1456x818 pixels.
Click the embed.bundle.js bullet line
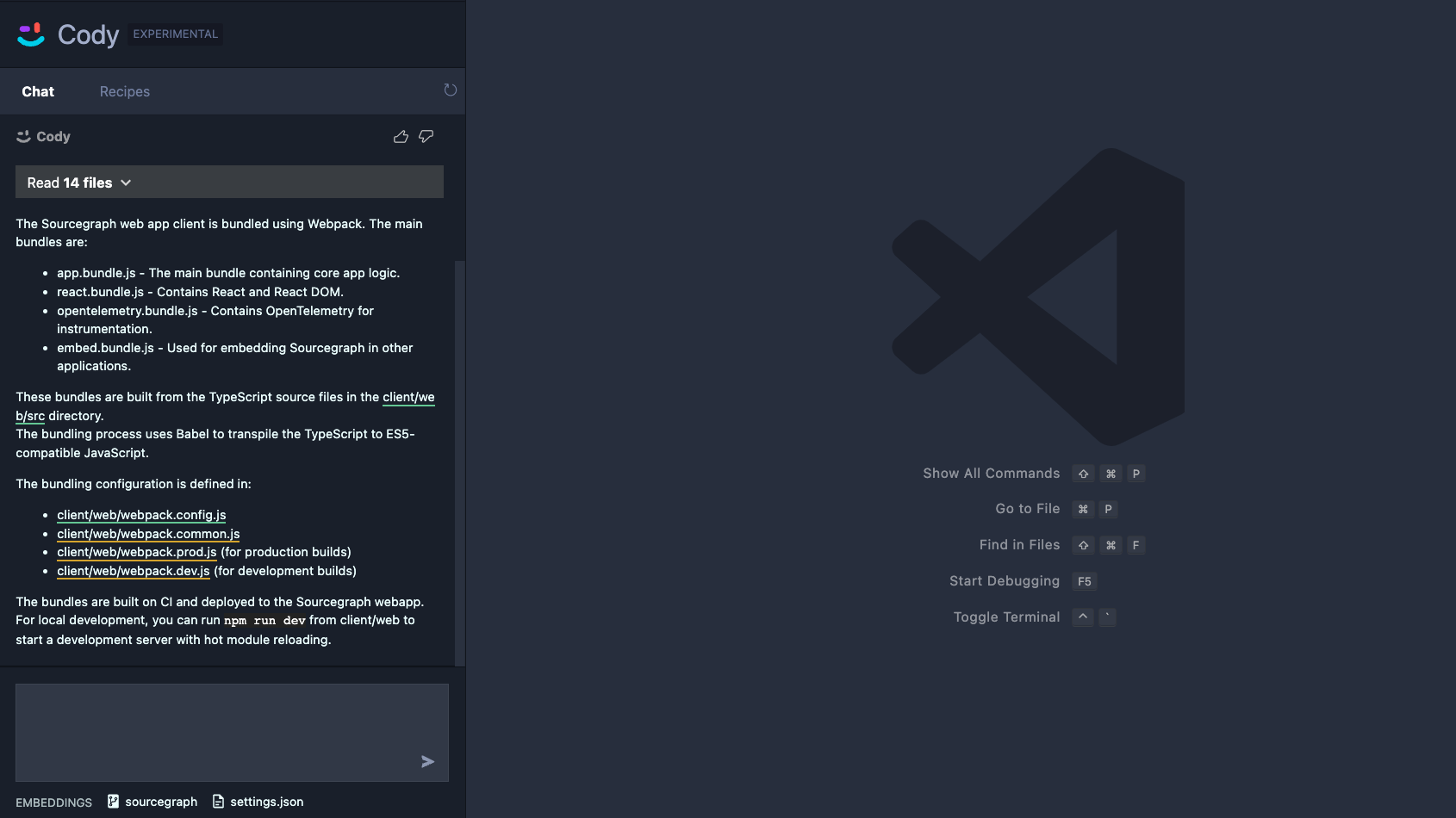pos(235,356)
